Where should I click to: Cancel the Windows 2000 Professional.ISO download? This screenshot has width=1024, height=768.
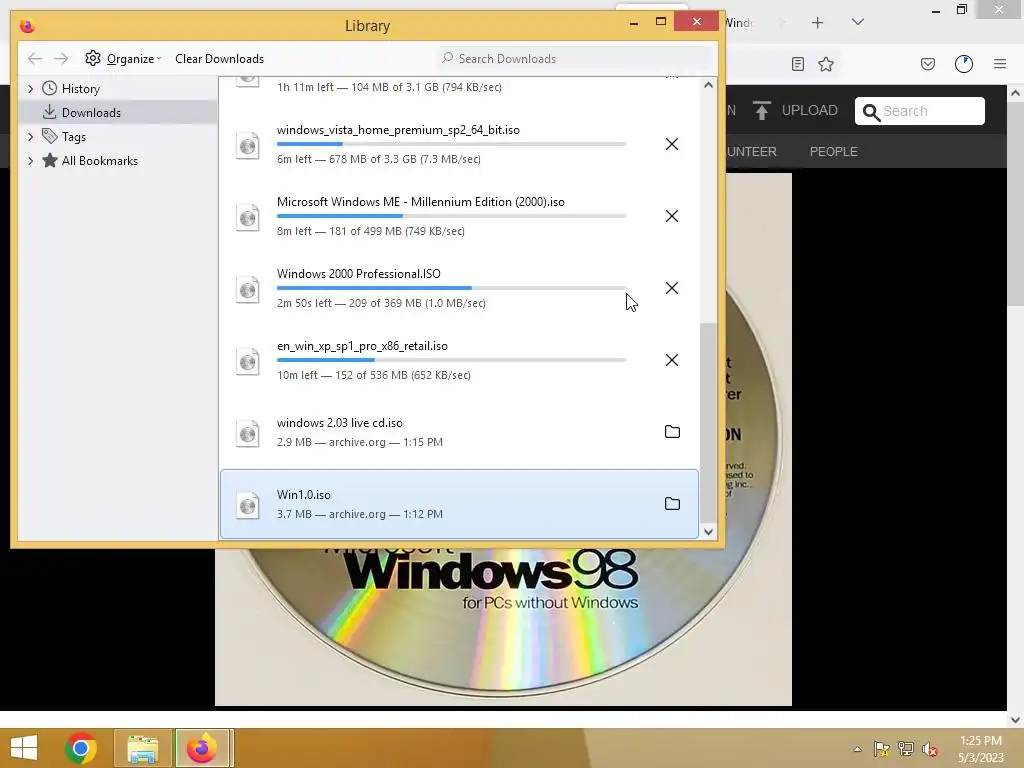tap(671, 288)
